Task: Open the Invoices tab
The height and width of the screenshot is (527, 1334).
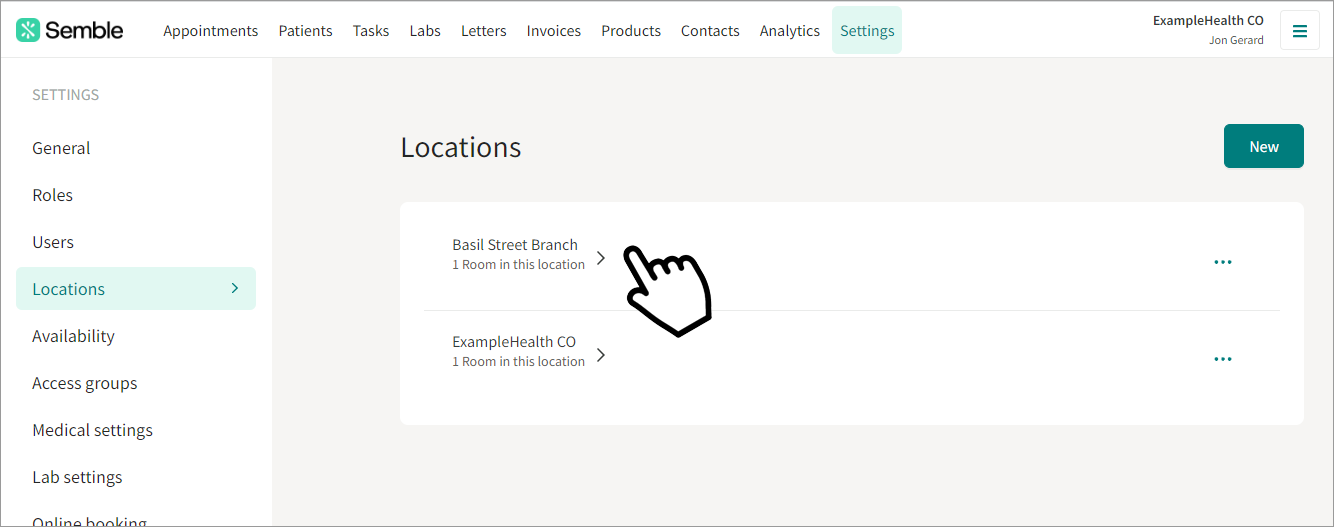Action: [554, 31]
